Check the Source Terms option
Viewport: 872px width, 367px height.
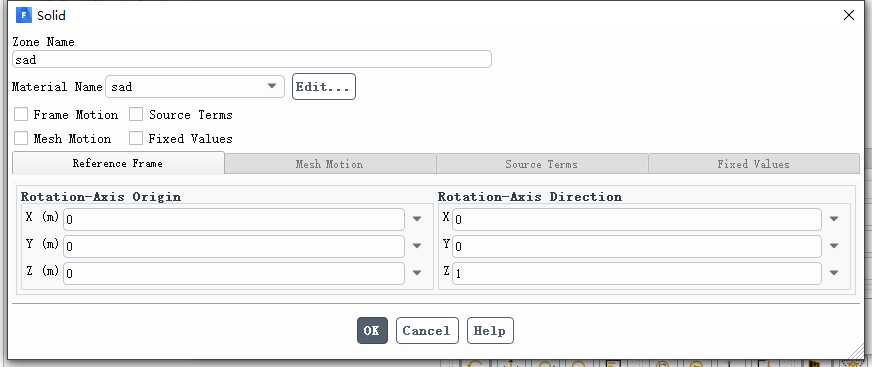(136, 115)
